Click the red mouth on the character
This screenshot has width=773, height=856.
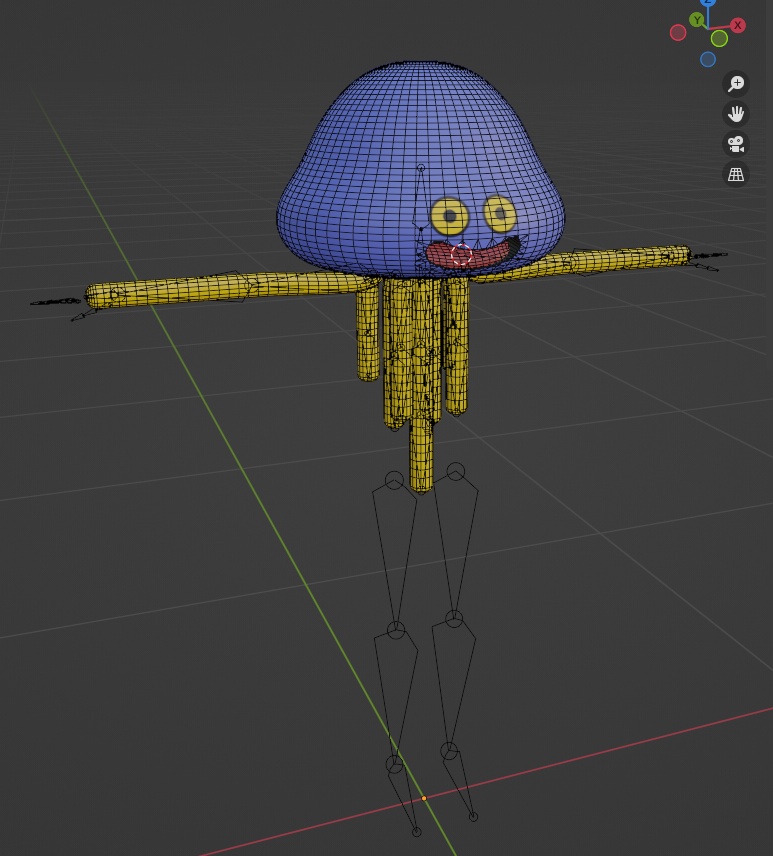click(475, 254)
